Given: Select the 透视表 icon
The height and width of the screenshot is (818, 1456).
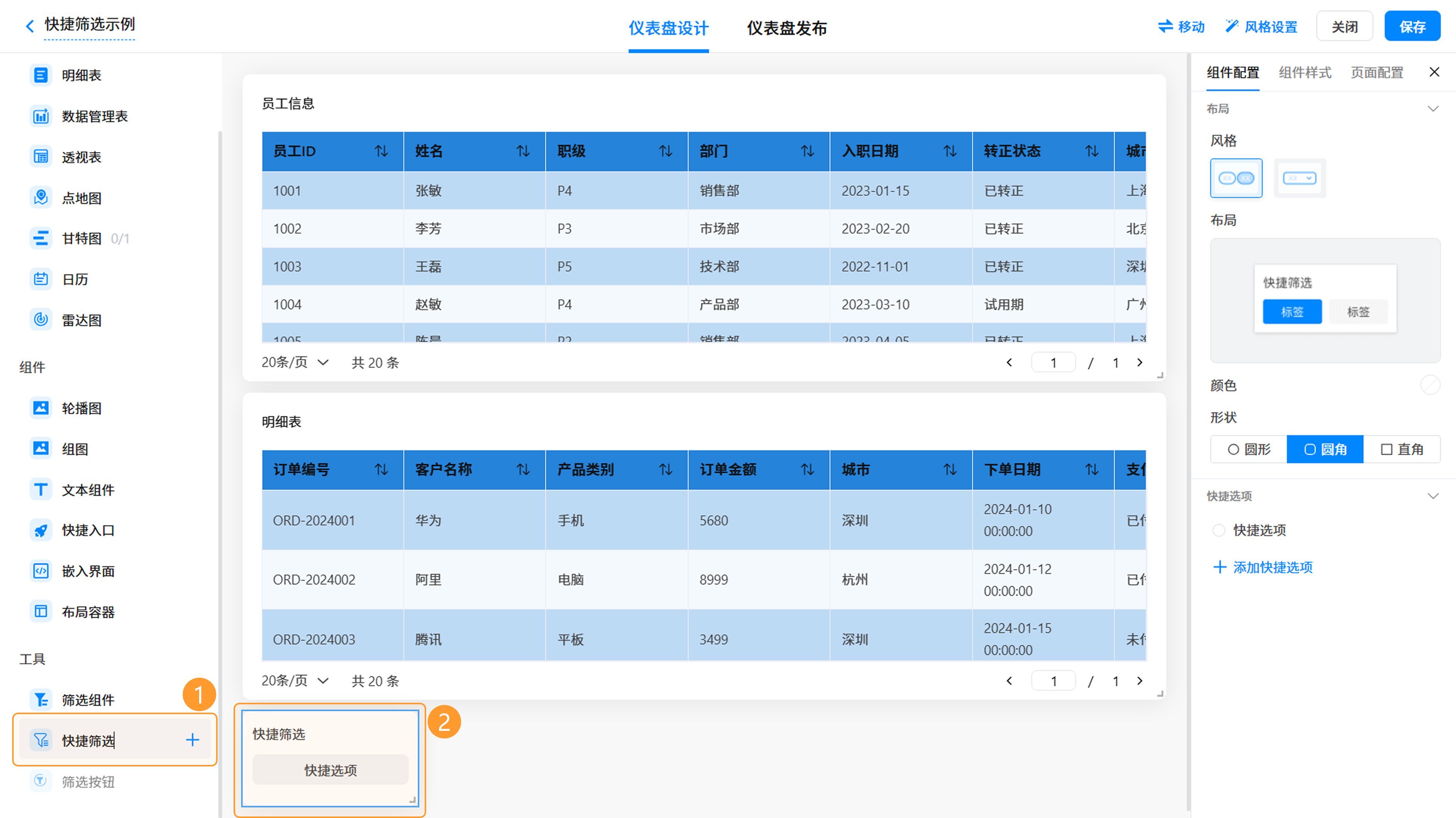Looking at the screenshot, I should coord(41,157).
